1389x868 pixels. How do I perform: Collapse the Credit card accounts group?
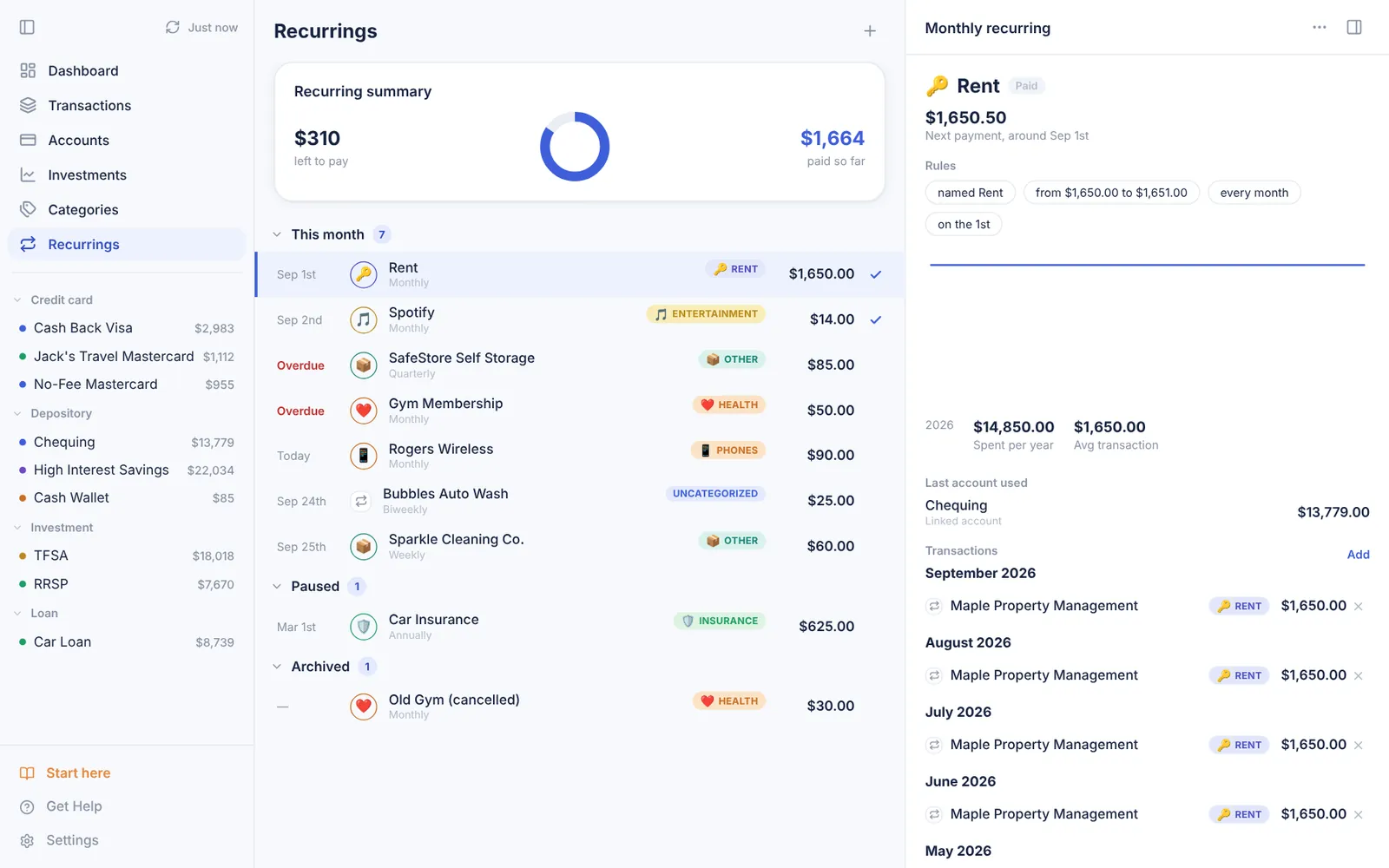click(x=17, y=299)
